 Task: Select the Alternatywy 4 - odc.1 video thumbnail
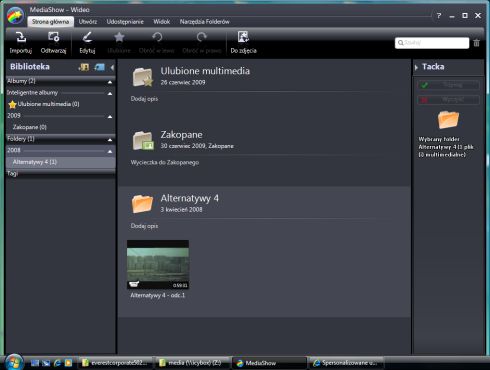click(x=158, y=265)
